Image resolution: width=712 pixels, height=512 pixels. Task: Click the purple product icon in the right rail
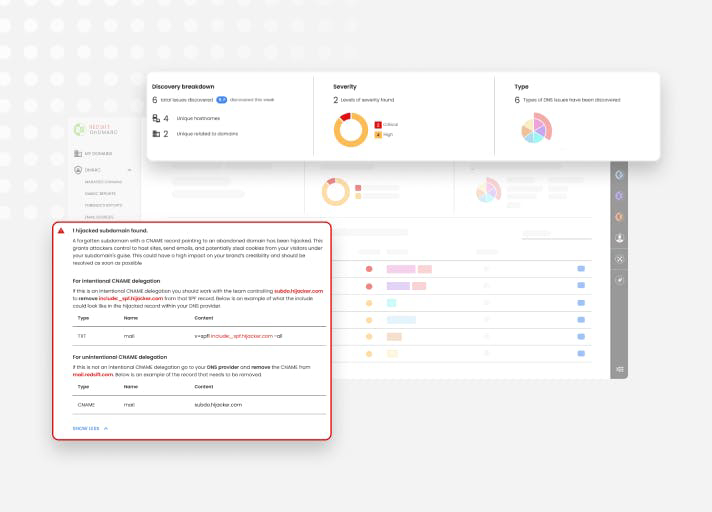[x=619, y=196]
